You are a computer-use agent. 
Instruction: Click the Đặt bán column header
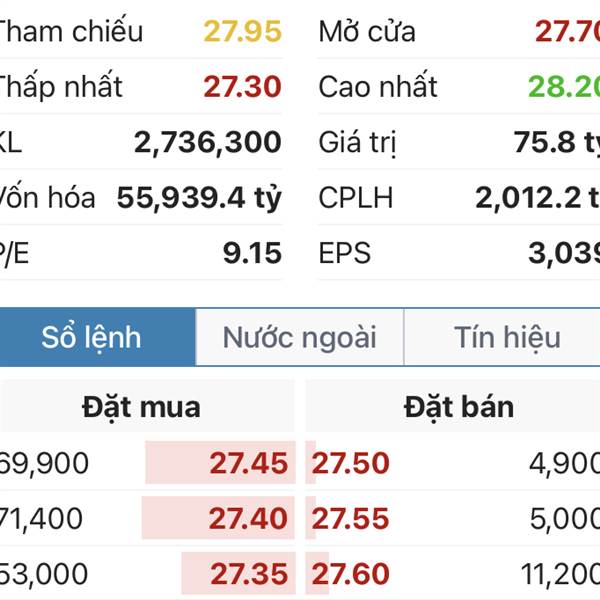pos(459,407)
